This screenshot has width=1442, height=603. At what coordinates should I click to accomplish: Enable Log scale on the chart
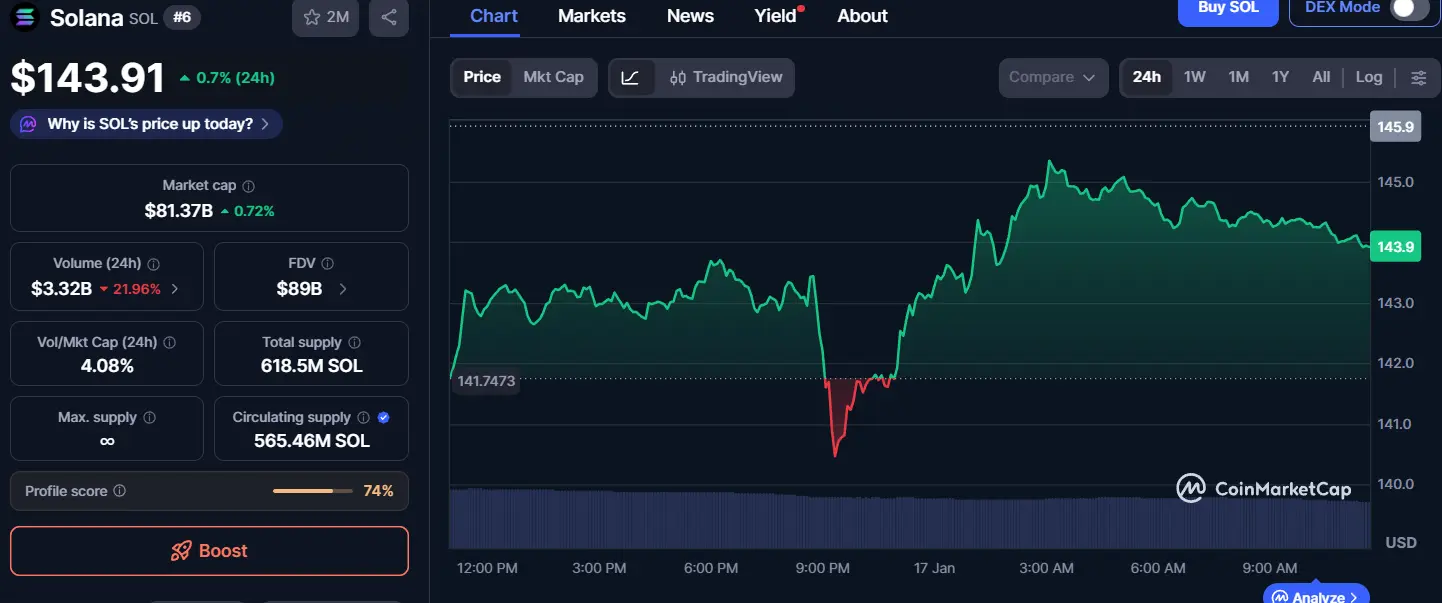(x=1368, y=77)
